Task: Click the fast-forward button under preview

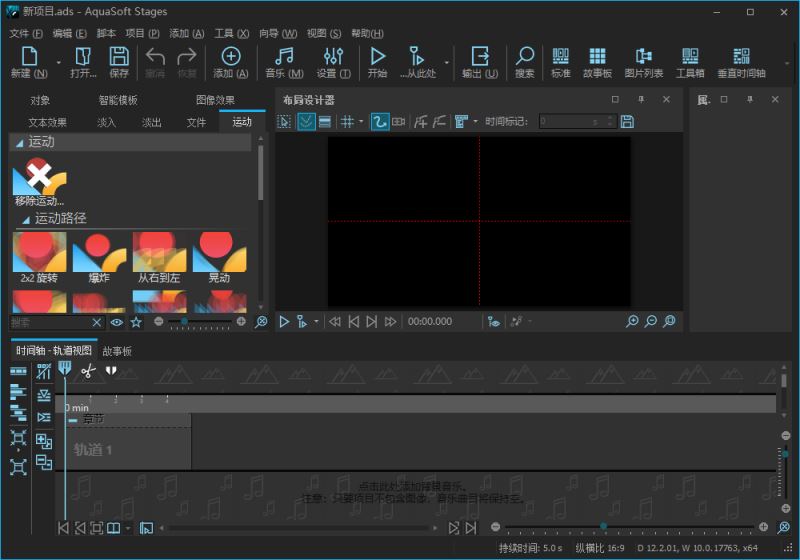Action: [390, 321]
